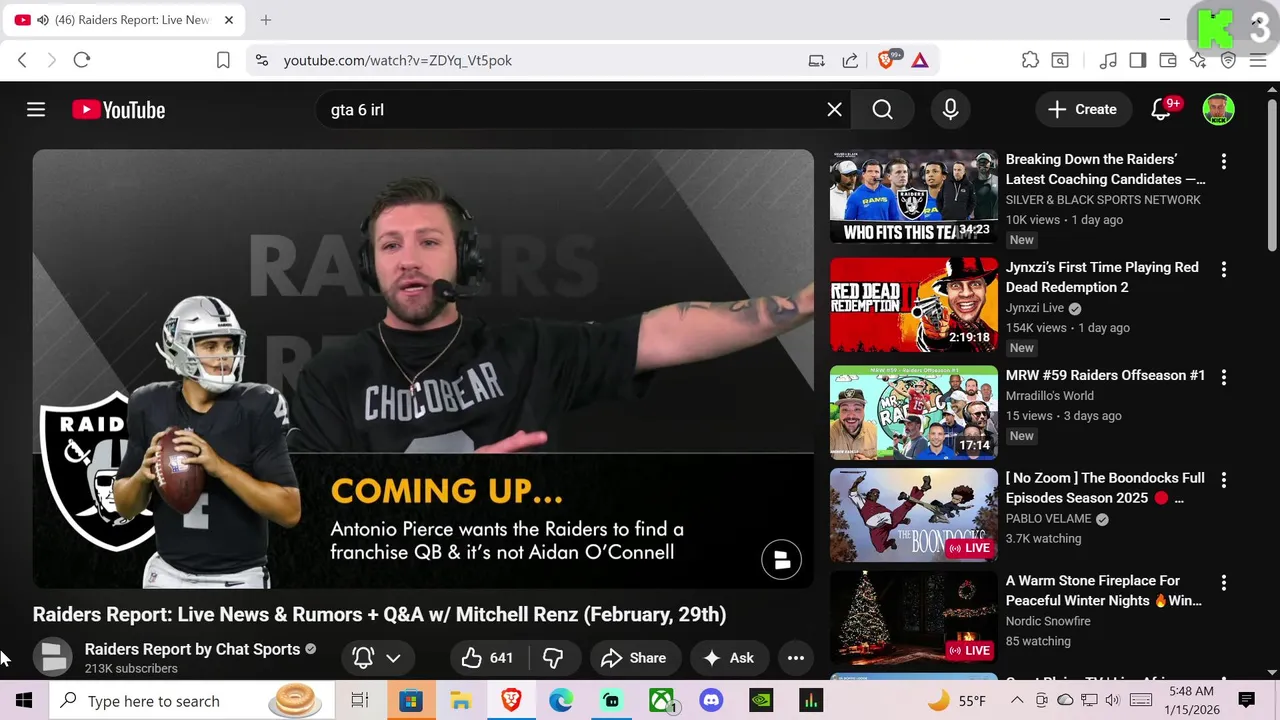Open Jynxzi Red Dead Redemption 2 thumbnail

click(914, 305)
